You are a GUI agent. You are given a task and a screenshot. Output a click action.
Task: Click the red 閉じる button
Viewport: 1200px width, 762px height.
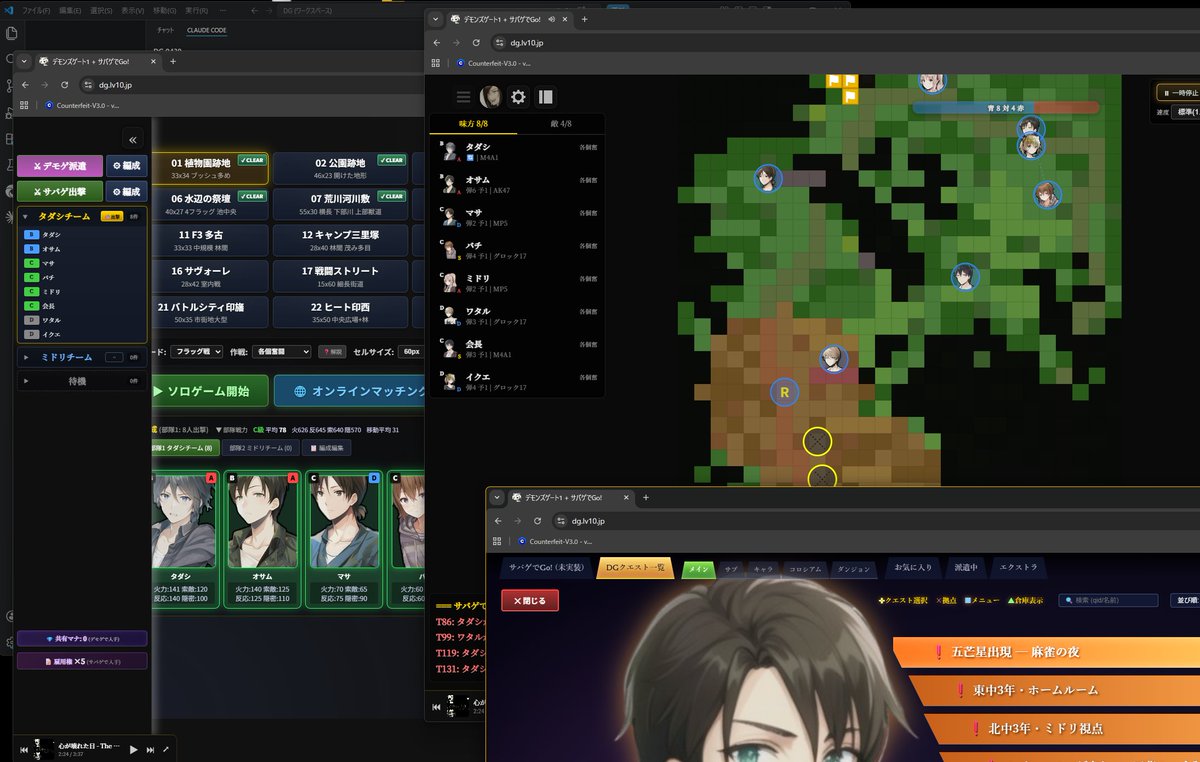click(530, 601)
